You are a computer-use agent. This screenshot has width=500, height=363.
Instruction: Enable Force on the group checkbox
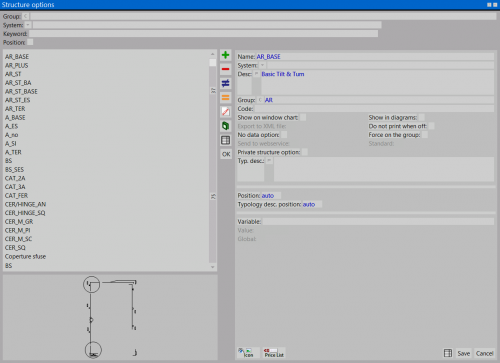[425, 135]
